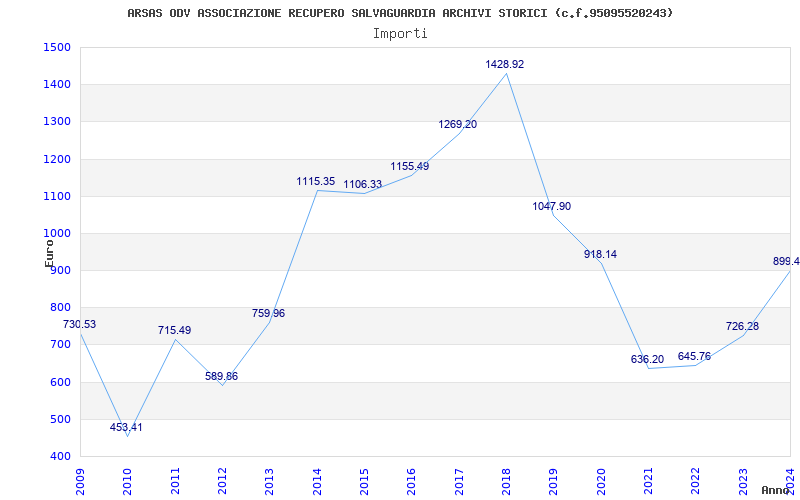800x500 pixels.
Task: Select the 1115.35 data label
Action: pos(316,182)
